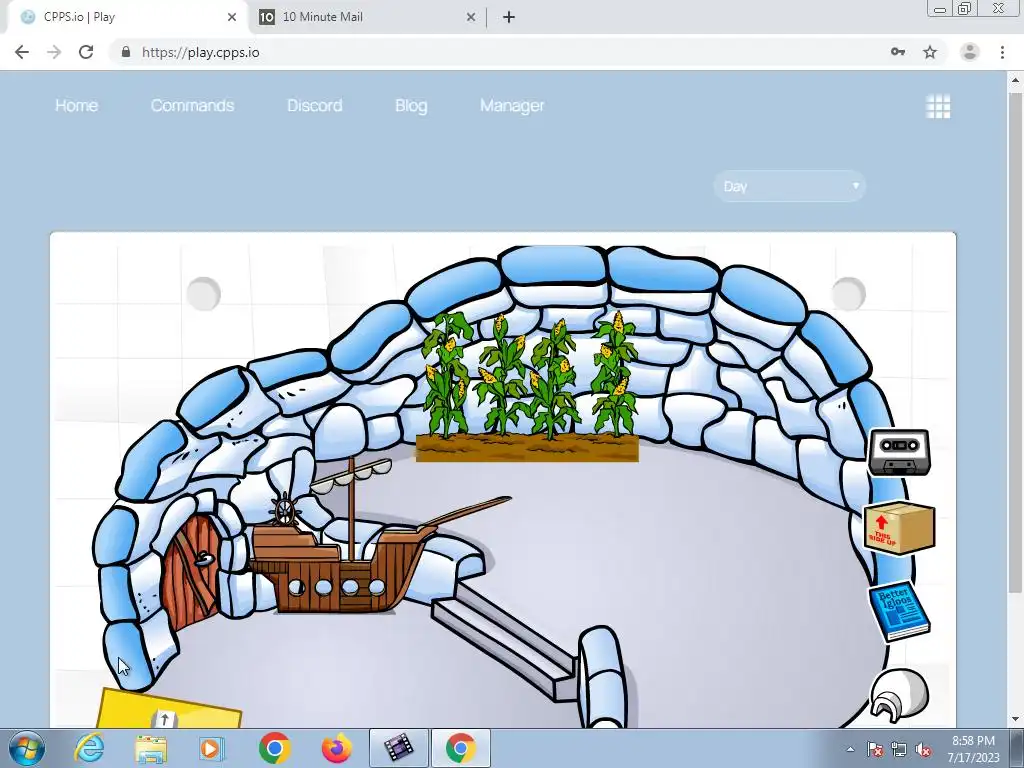
Task: Open saved passwords key icon
Action: (898, 52)
